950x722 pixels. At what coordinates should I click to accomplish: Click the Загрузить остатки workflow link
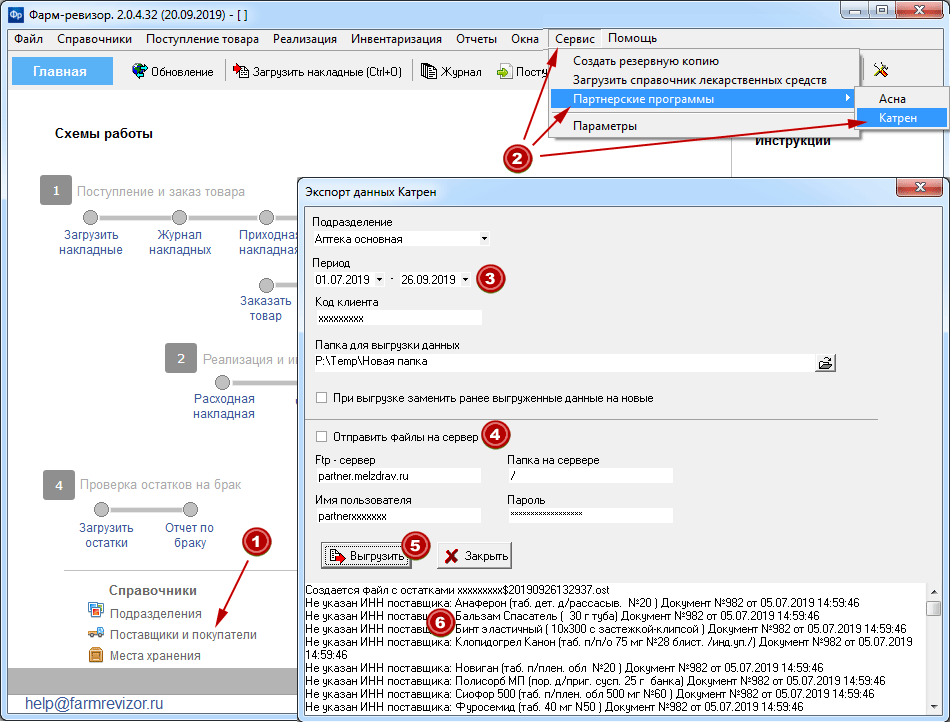click(x=106, y=535)
